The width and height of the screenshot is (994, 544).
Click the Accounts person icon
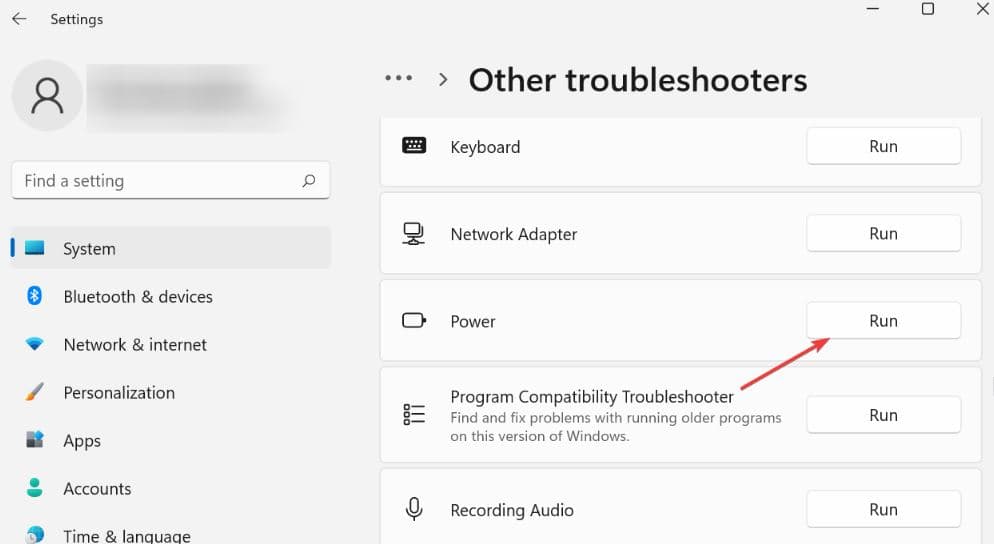point(34,488)
